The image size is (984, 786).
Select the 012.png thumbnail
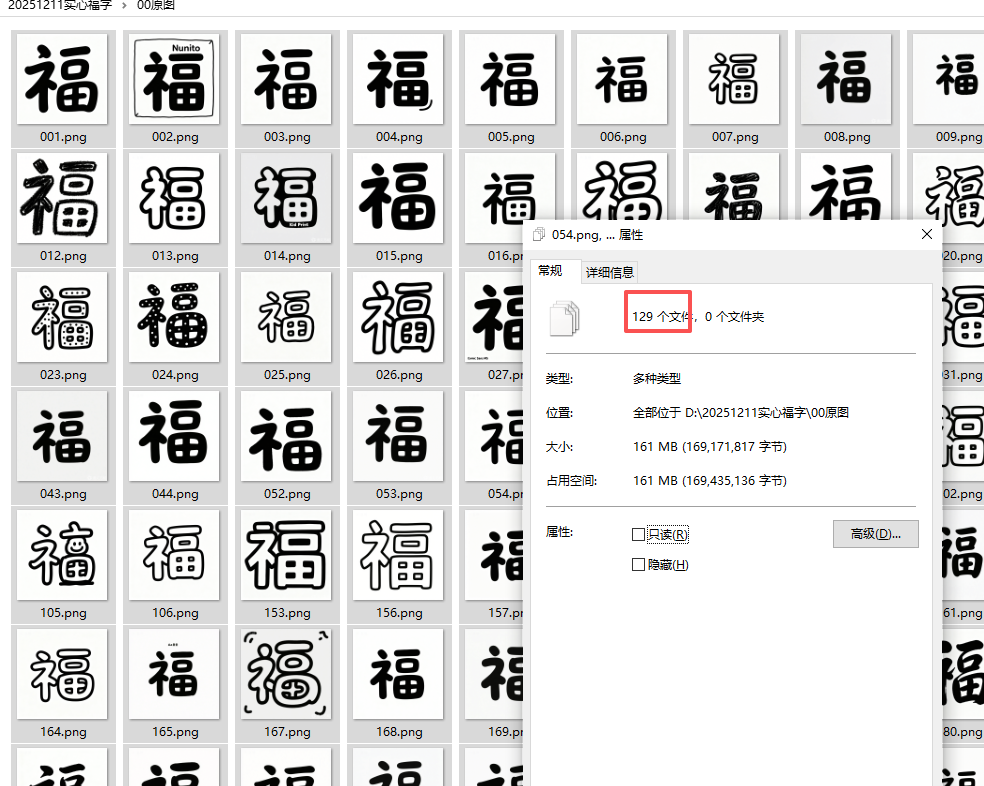(x=62, y=198)
